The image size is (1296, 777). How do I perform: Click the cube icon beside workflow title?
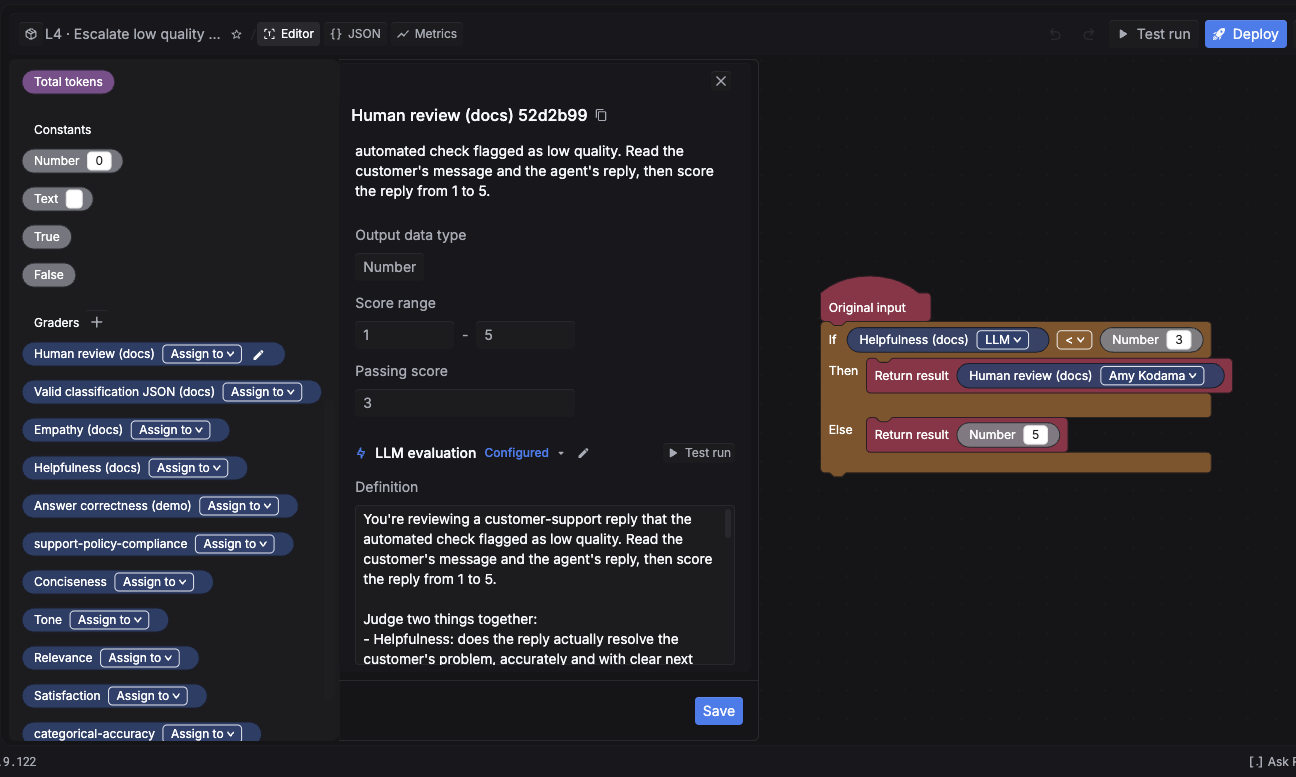32,34
